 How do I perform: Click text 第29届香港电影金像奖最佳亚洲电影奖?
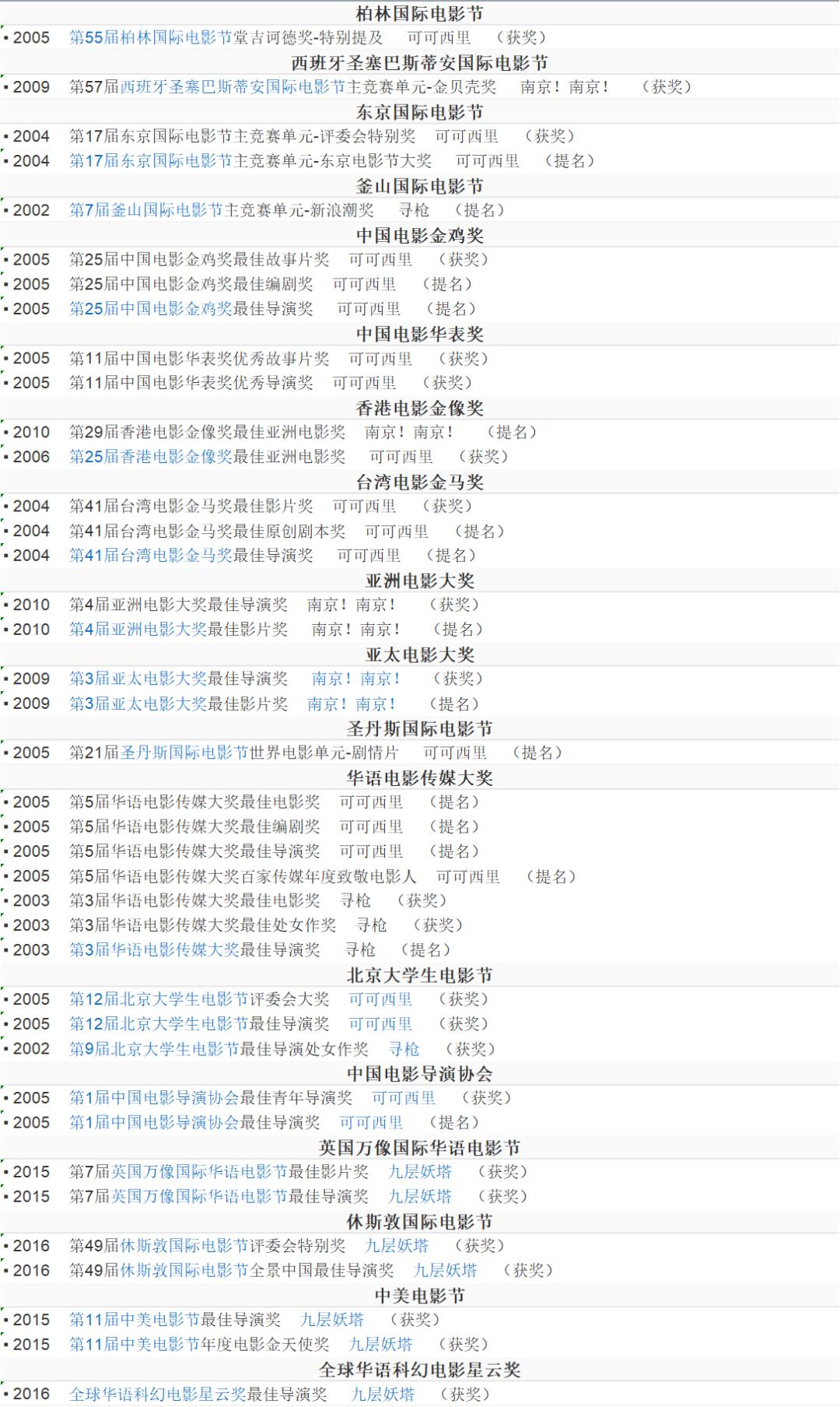click(208, 432)
